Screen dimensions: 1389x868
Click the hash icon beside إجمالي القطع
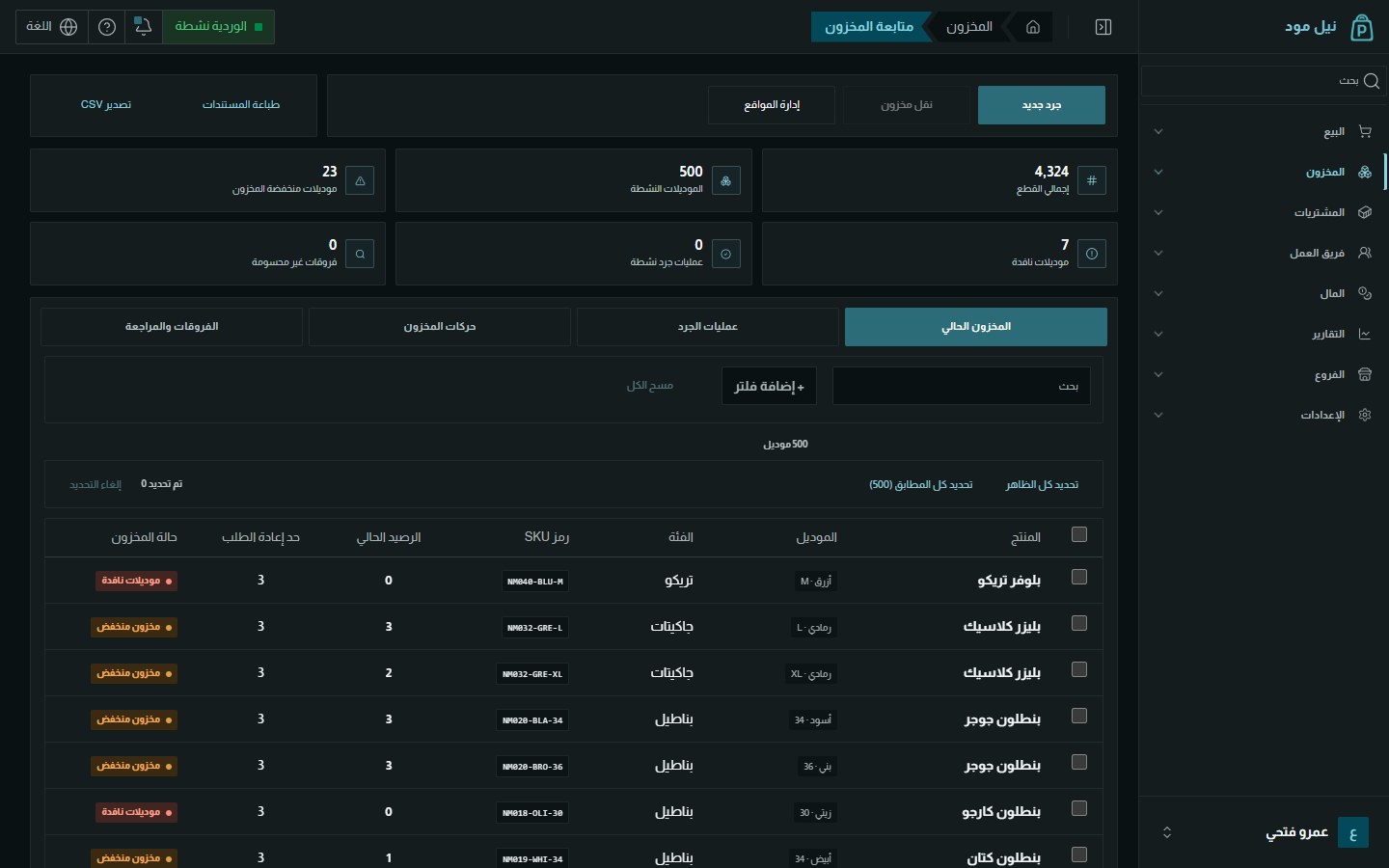(x=1092, y=180)
